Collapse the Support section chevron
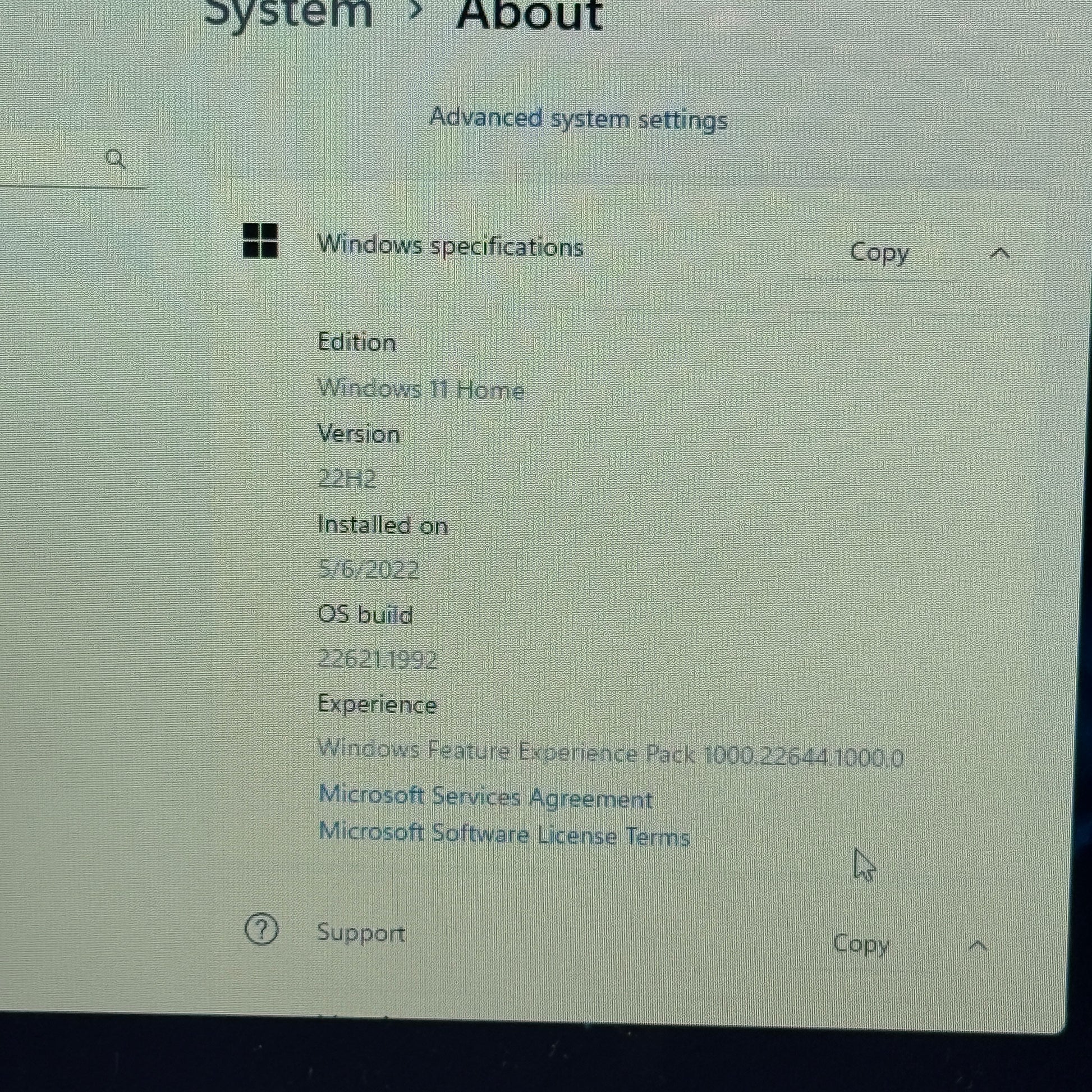 (x=978, y=946)
